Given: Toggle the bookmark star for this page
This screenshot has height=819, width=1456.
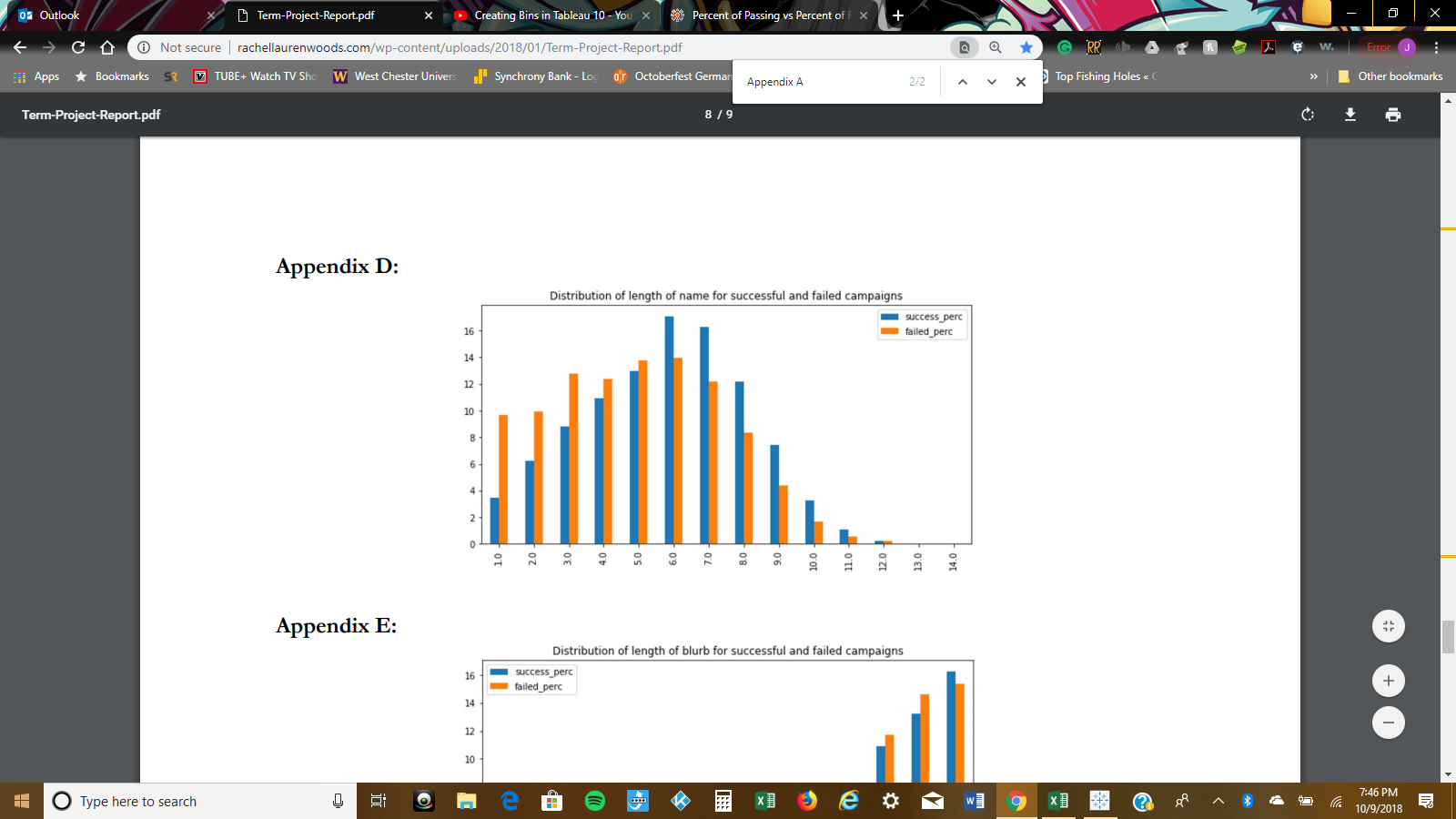Looking at the screenshot, I should (1026, 47).
